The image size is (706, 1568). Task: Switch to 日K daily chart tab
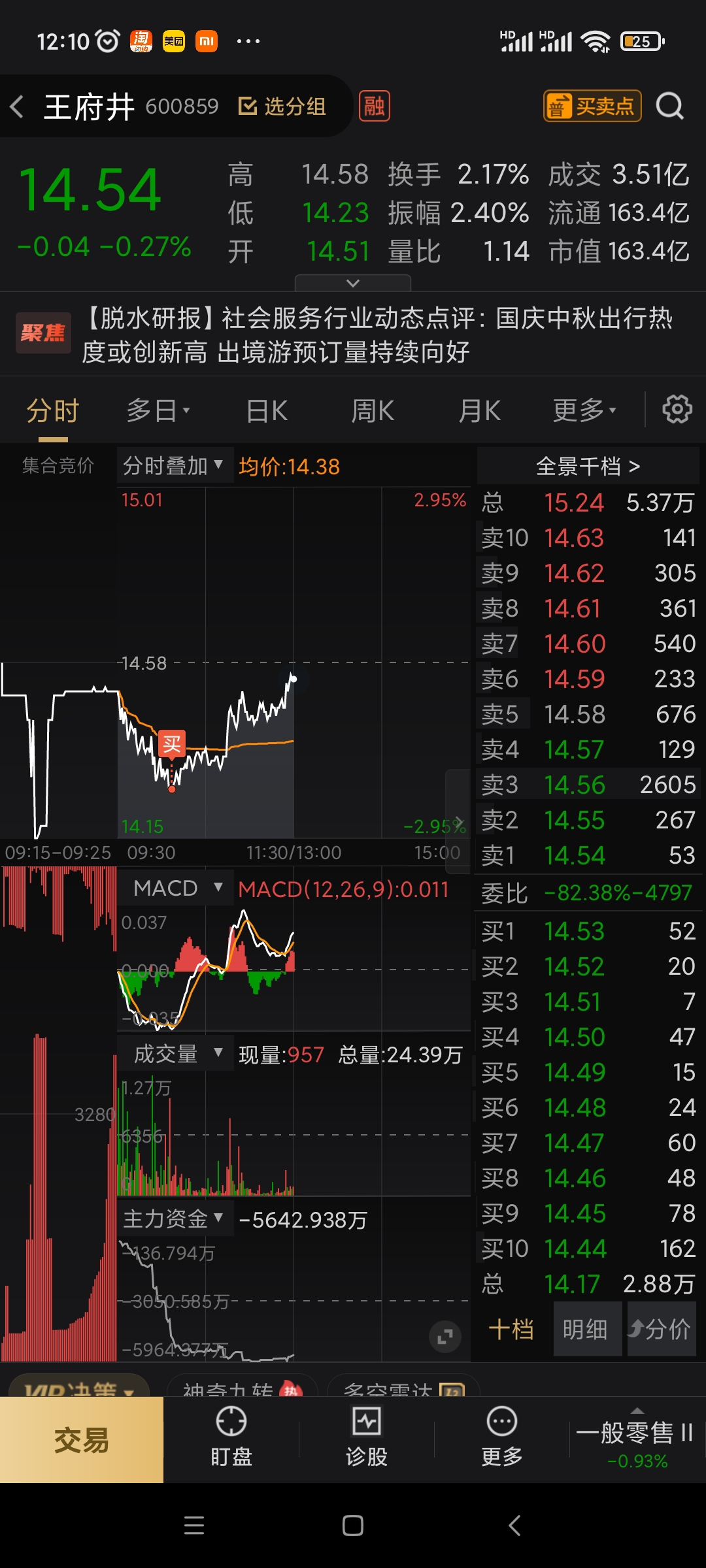(x=267, y=411)
